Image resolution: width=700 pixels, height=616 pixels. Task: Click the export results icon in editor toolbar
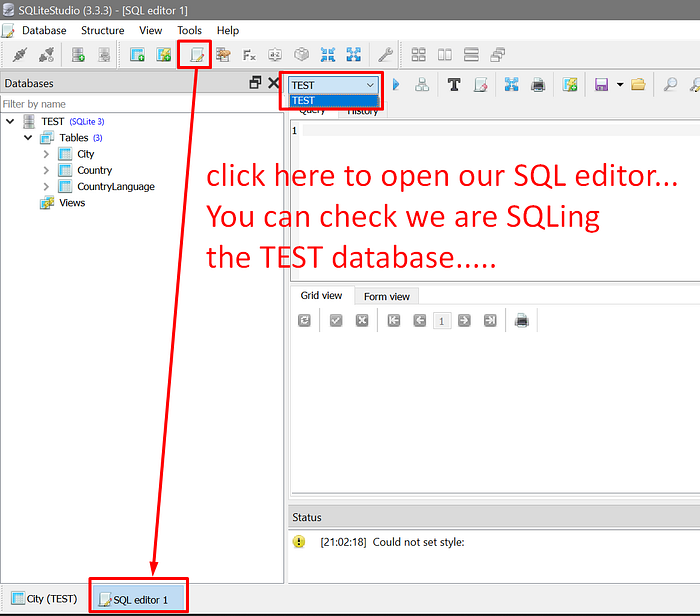(x=512, y=84)
